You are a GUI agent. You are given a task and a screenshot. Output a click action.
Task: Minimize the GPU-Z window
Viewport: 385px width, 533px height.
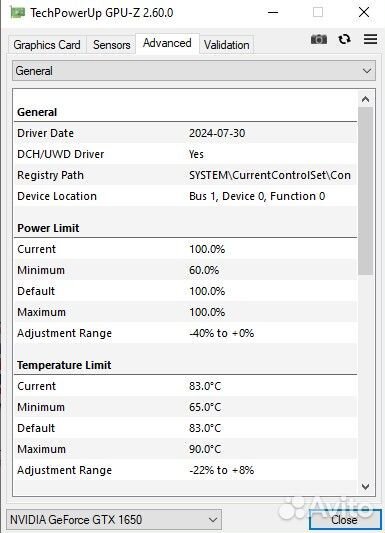click(x=273, y=13)
